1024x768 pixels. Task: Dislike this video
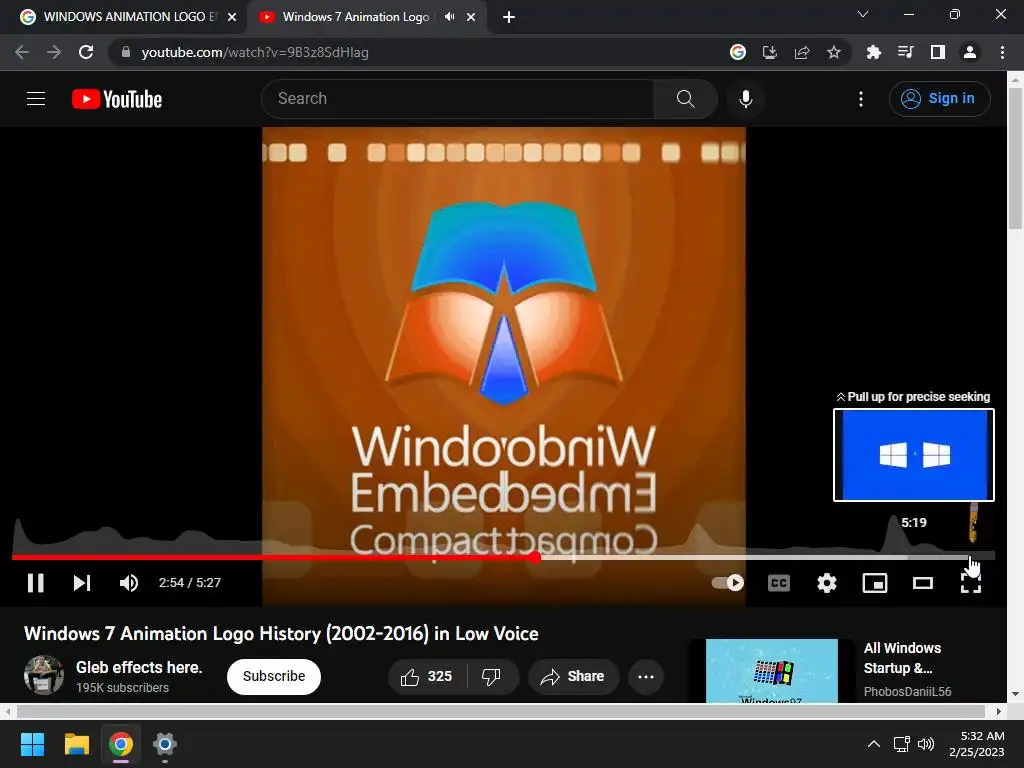click(492, 677)
